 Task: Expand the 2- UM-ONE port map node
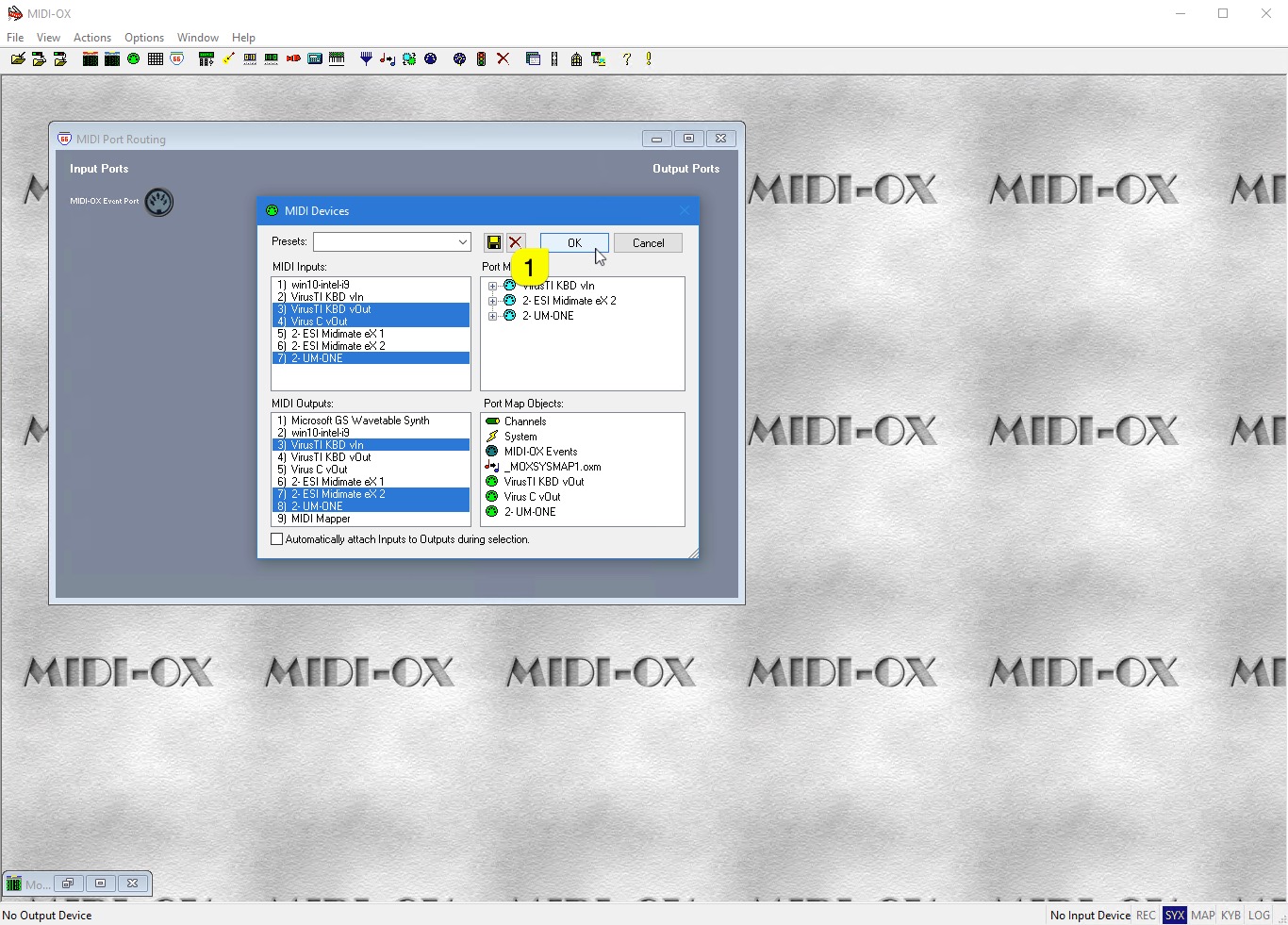click(493, 316)
